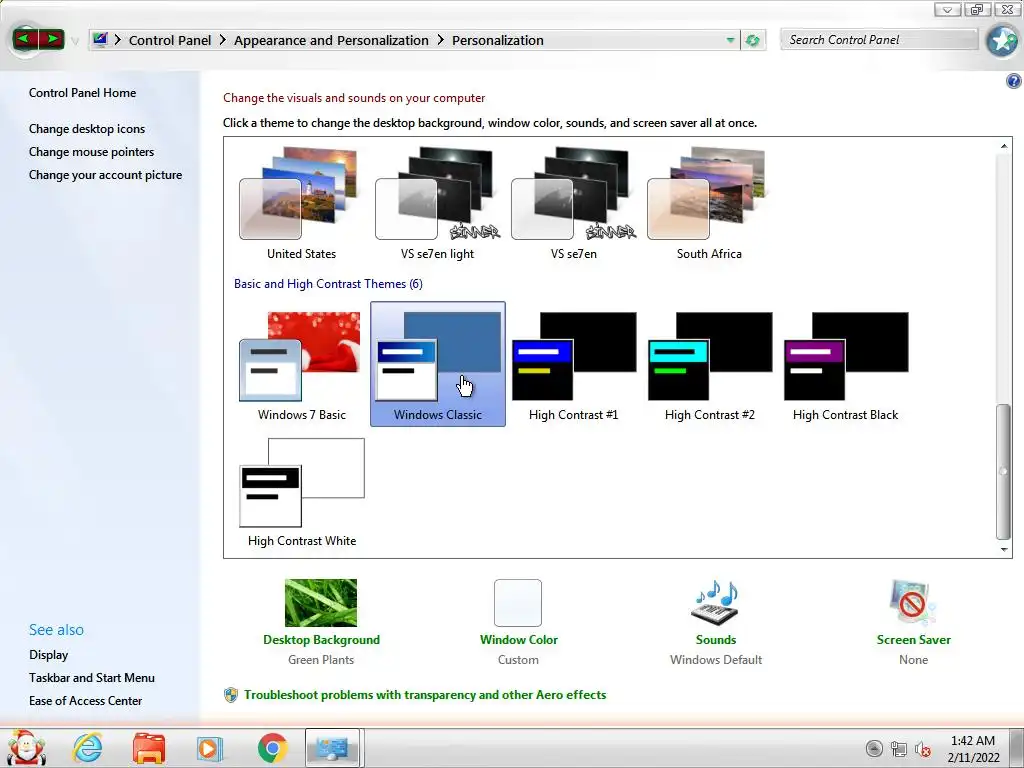
Task: Apply the VS se7en light theme
Action: click(437, 203)
